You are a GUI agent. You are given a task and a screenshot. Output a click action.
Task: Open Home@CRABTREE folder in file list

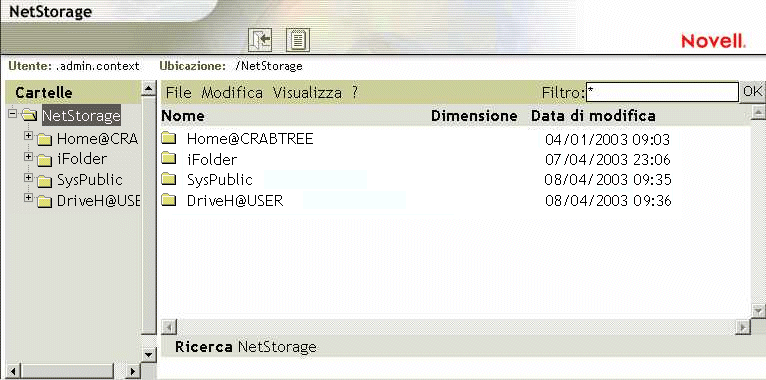250,139
